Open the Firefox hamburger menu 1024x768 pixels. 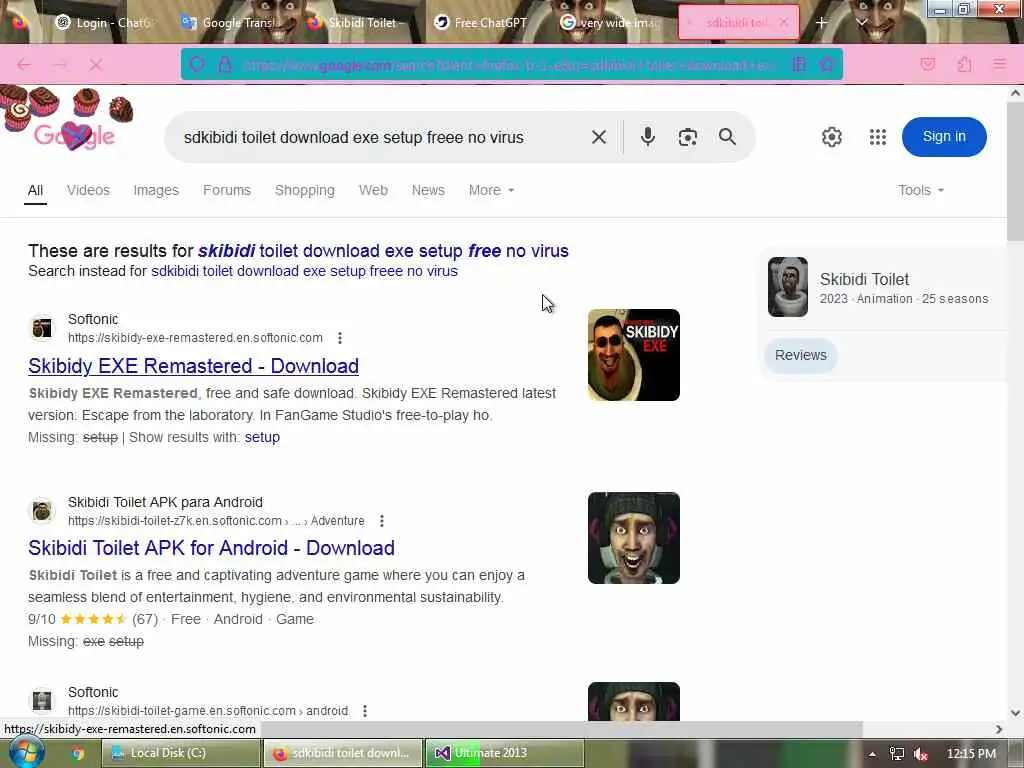[999, 64]
